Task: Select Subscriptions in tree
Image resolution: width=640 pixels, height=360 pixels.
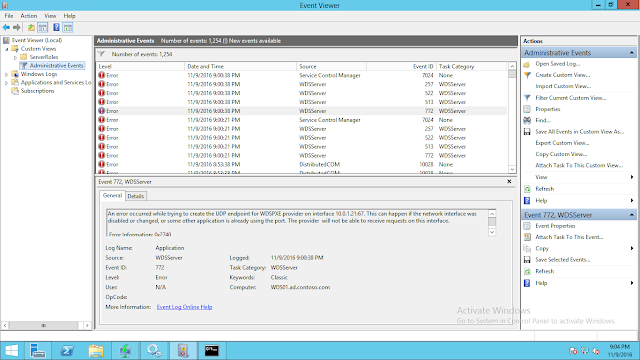Action: tap(37, 91)
